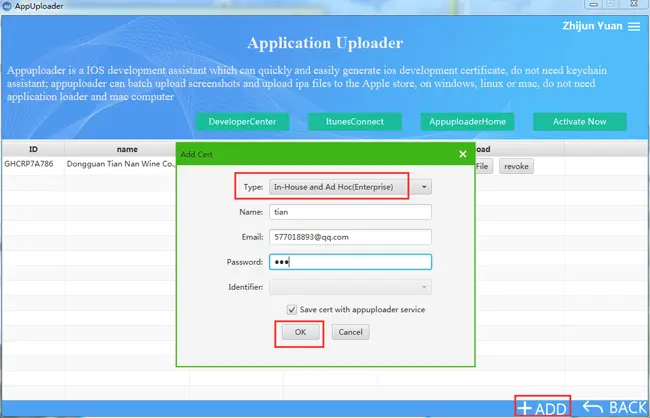Click Activate Now button
650x418 pixels.
point(580,122)
